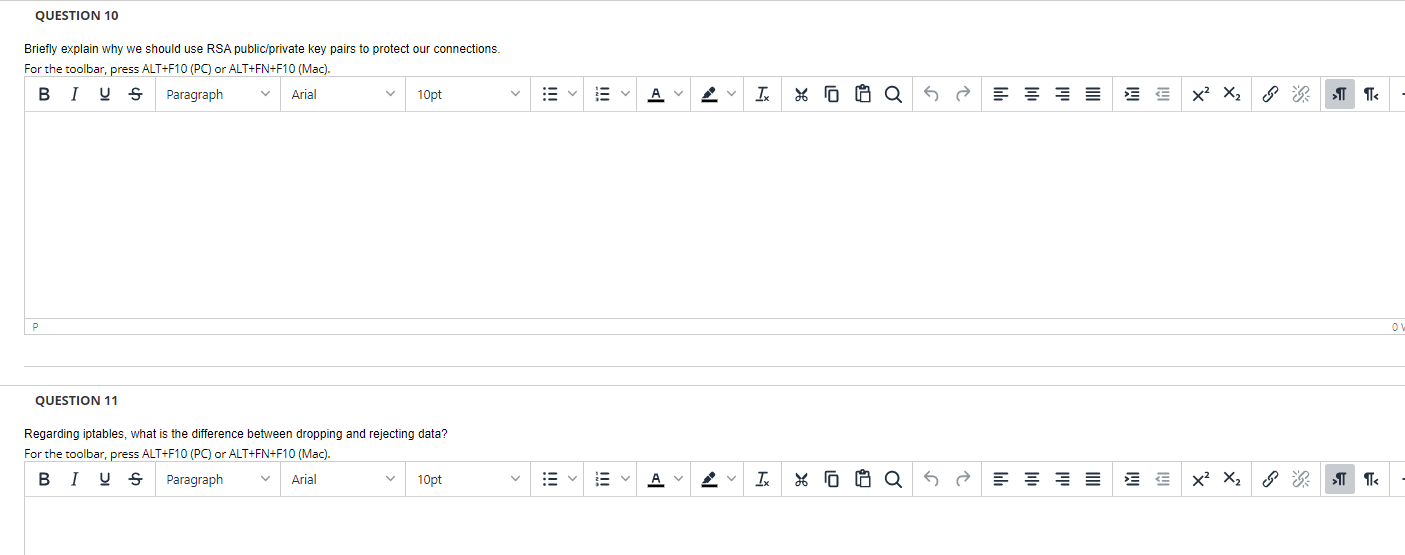Expand bullet list style options, Question 10
The height and width of the screenshot is (555, 1405).
573,94
